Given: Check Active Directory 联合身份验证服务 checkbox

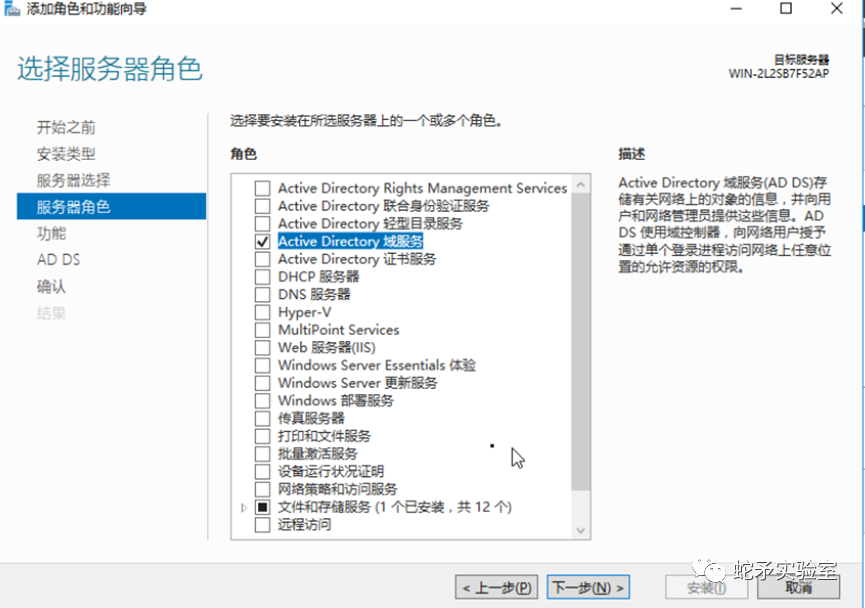Looking at the screenshot, I should pyautogui.click(x=263, y=206).
